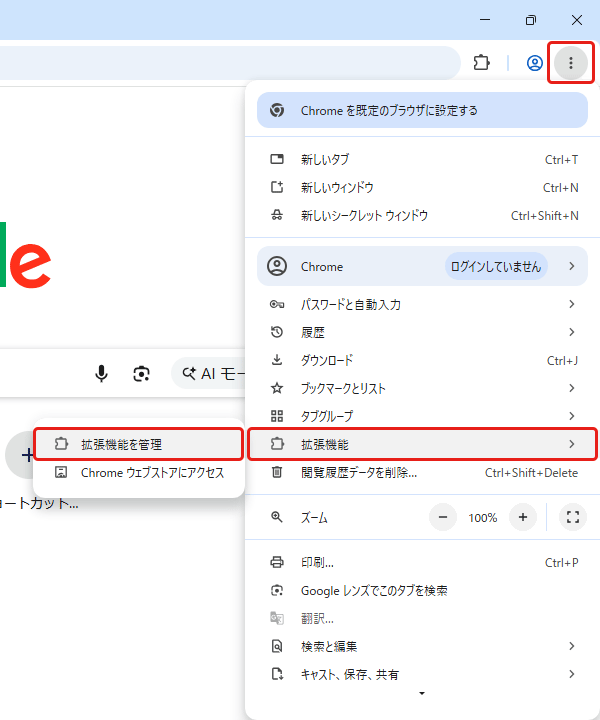The width and height of the screenshot is (600, 720).
Task: Click the Extensions puzzle icon in toolbar
Action: (x=482, y=62)
